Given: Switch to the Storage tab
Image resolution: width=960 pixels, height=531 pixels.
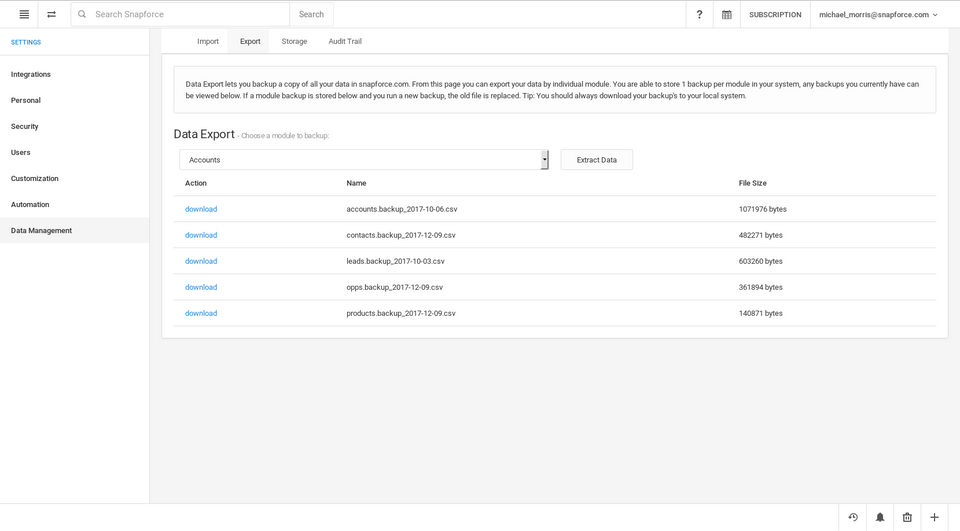Looking at the screenshot, I should (x=294, y=41).
